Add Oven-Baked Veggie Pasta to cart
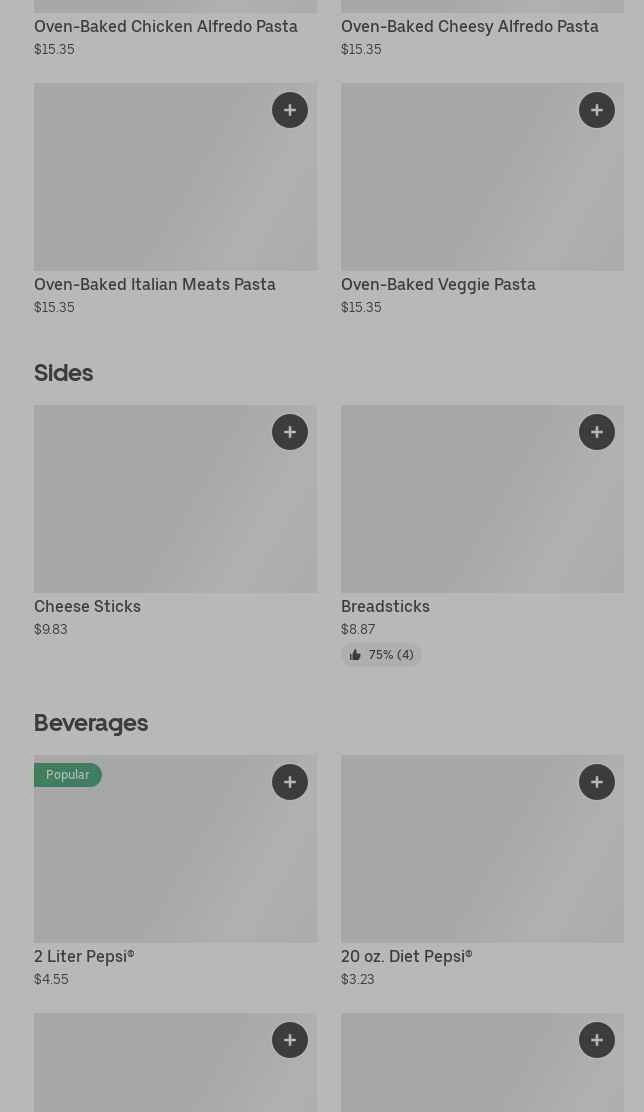Image resolution: width=644 pixels, height=1112 pixels. [x=597, y=110]
